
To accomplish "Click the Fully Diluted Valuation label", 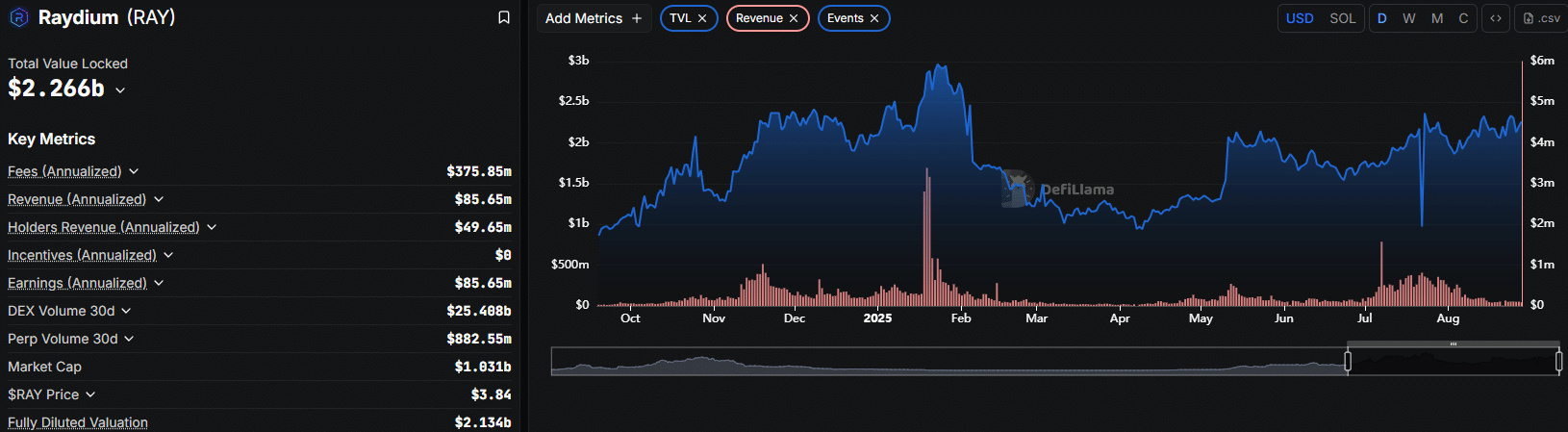I will 78,422.
